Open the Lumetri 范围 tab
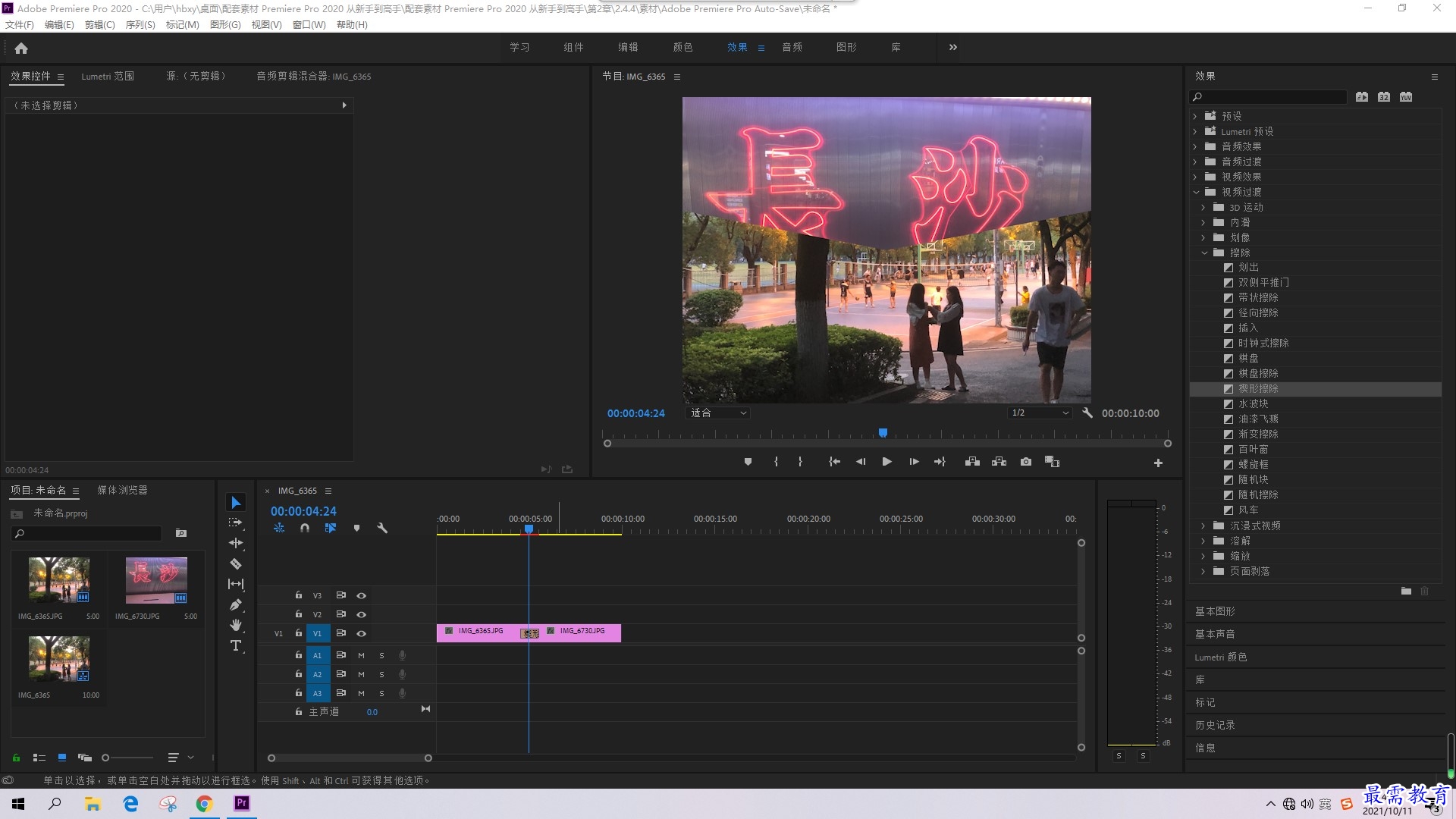Screen dimensions: 1456x819 click(x=108, y=77)
